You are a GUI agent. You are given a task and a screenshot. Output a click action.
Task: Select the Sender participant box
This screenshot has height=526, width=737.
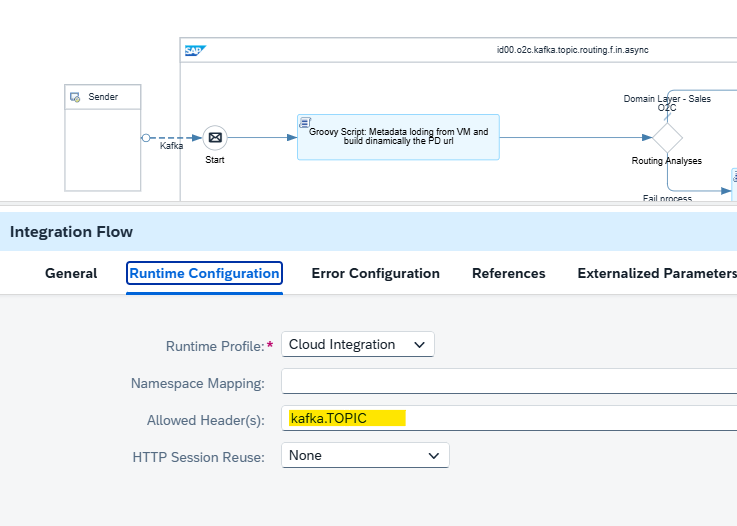click(x=102, y=138)
